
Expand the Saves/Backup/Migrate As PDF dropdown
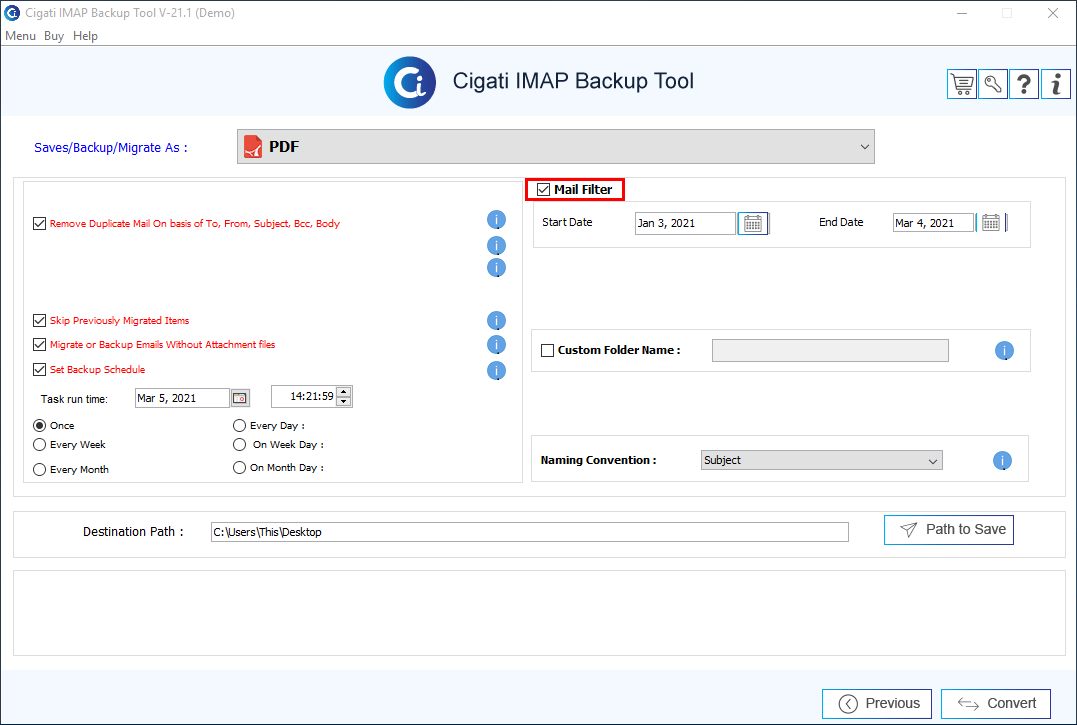[556, 146]
